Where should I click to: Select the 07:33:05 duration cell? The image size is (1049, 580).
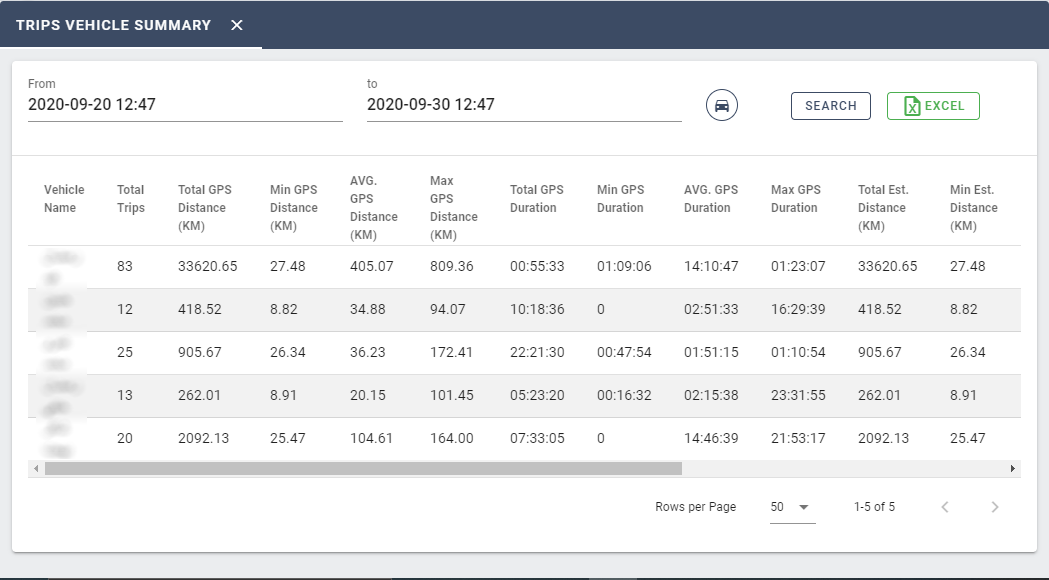[x=537, y=438]
